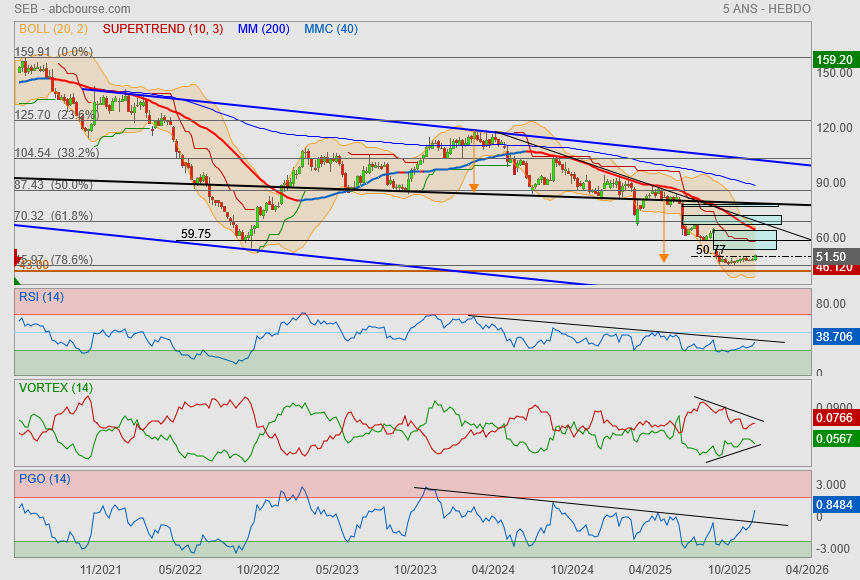The height and width of the screenshot is (580, 860).
Task: Click the red 46.120 supertrend price tag
Action: point(834,268)
